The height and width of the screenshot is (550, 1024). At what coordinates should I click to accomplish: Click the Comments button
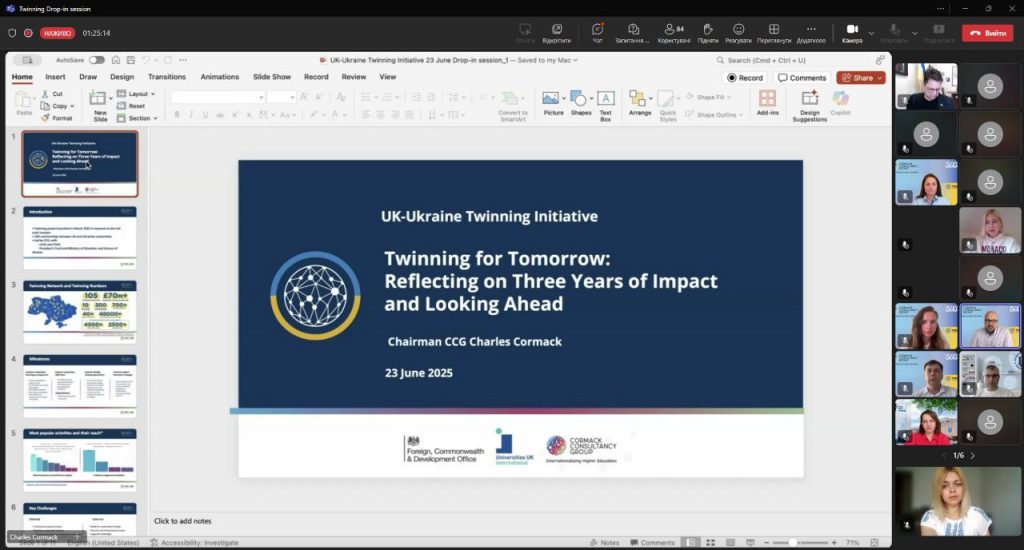coord(802,77)
